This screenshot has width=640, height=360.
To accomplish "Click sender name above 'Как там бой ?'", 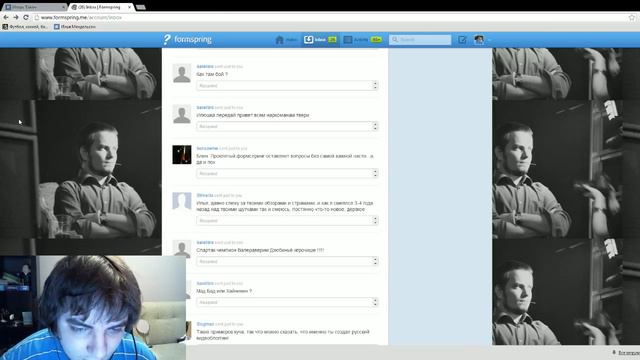I will click(205, 66).
